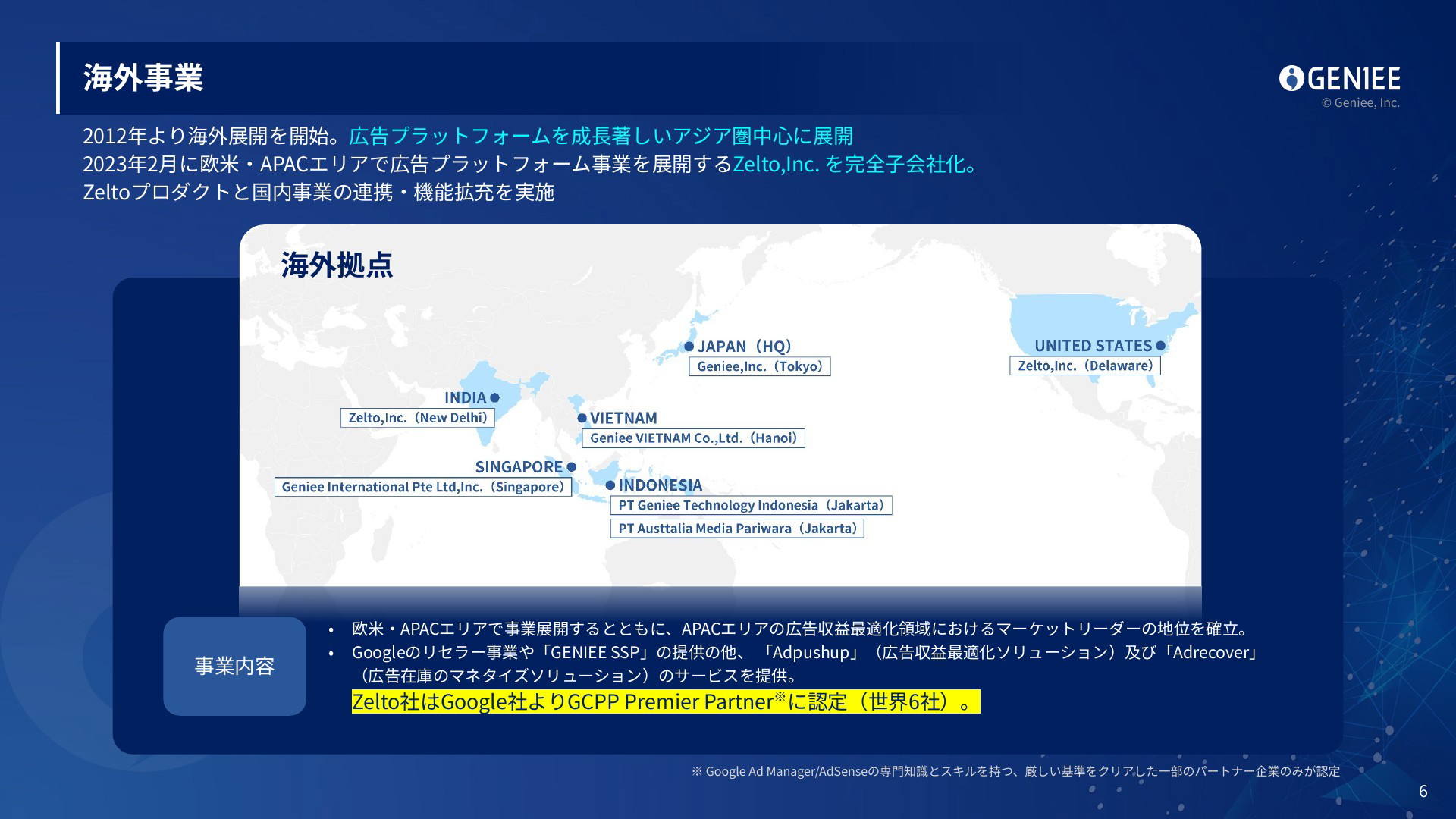Click the 事業内容 rounded box
Screen dimensions: 1456x819
point(234,666)
